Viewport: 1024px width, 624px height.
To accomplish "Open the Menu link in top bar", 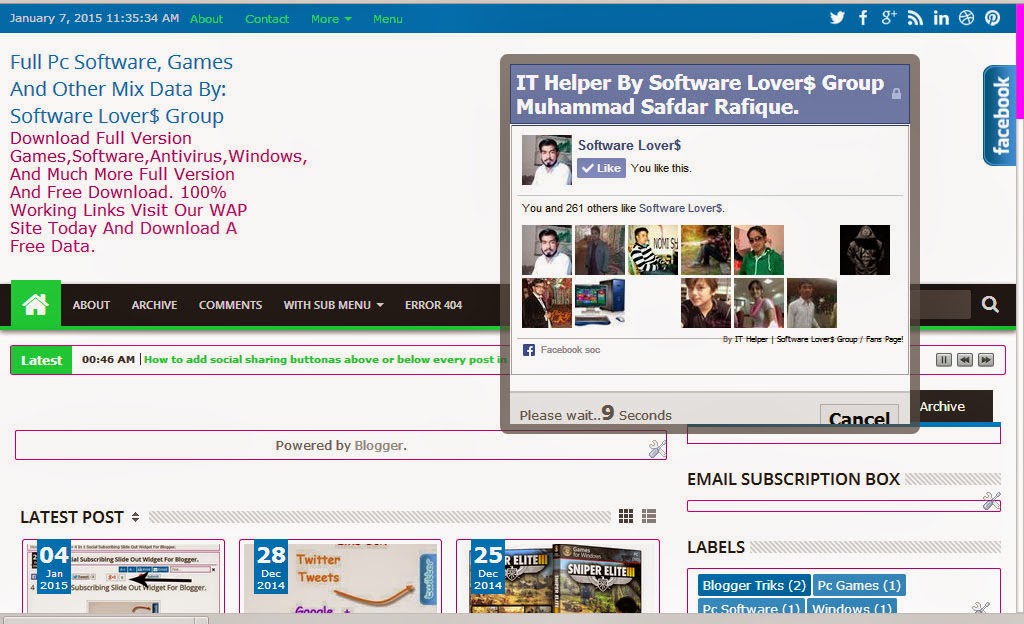I will click(x=387, y=19).
